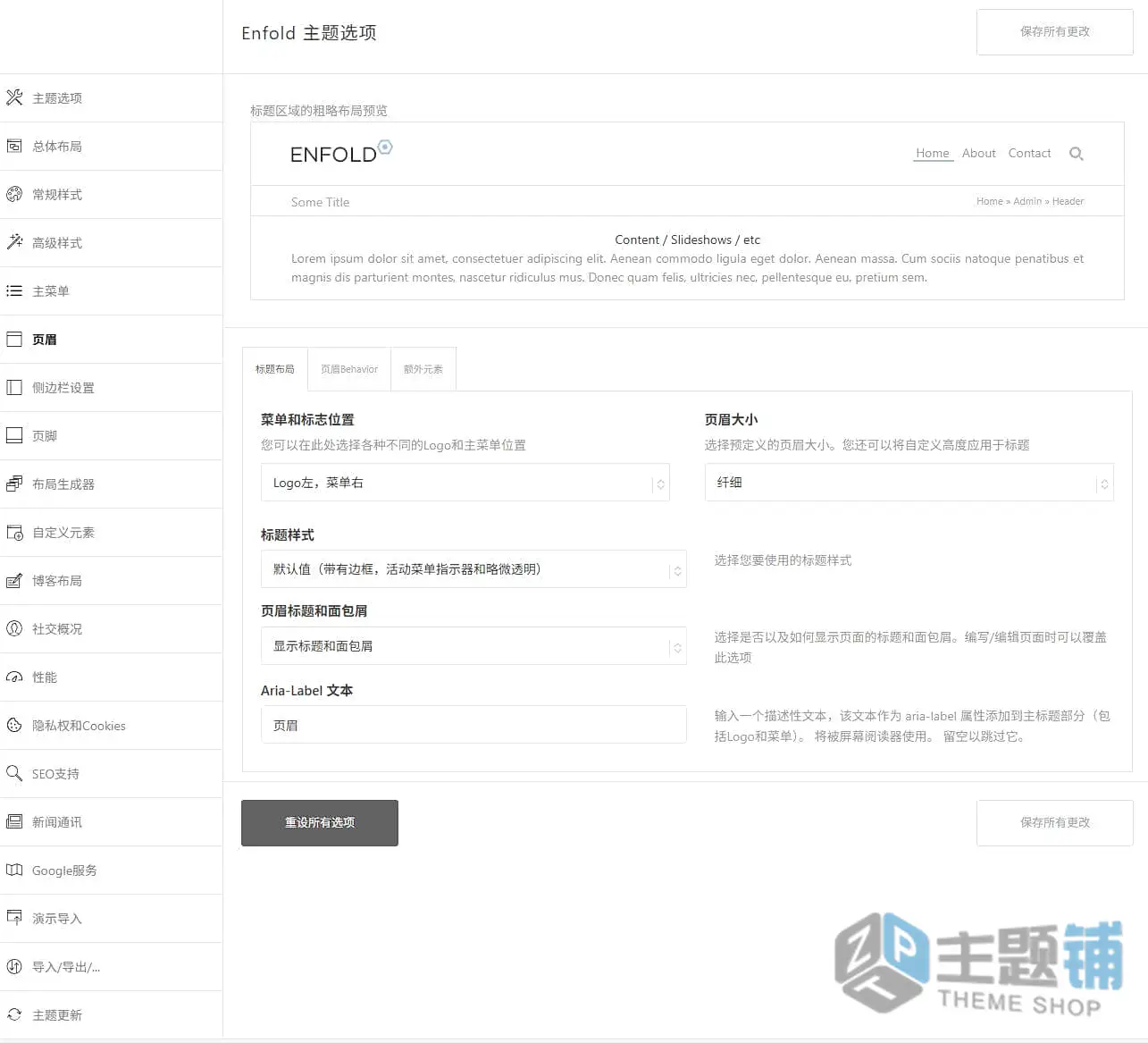Click the Google服务 map icon

pyautogui.click(x=14, y=870)
